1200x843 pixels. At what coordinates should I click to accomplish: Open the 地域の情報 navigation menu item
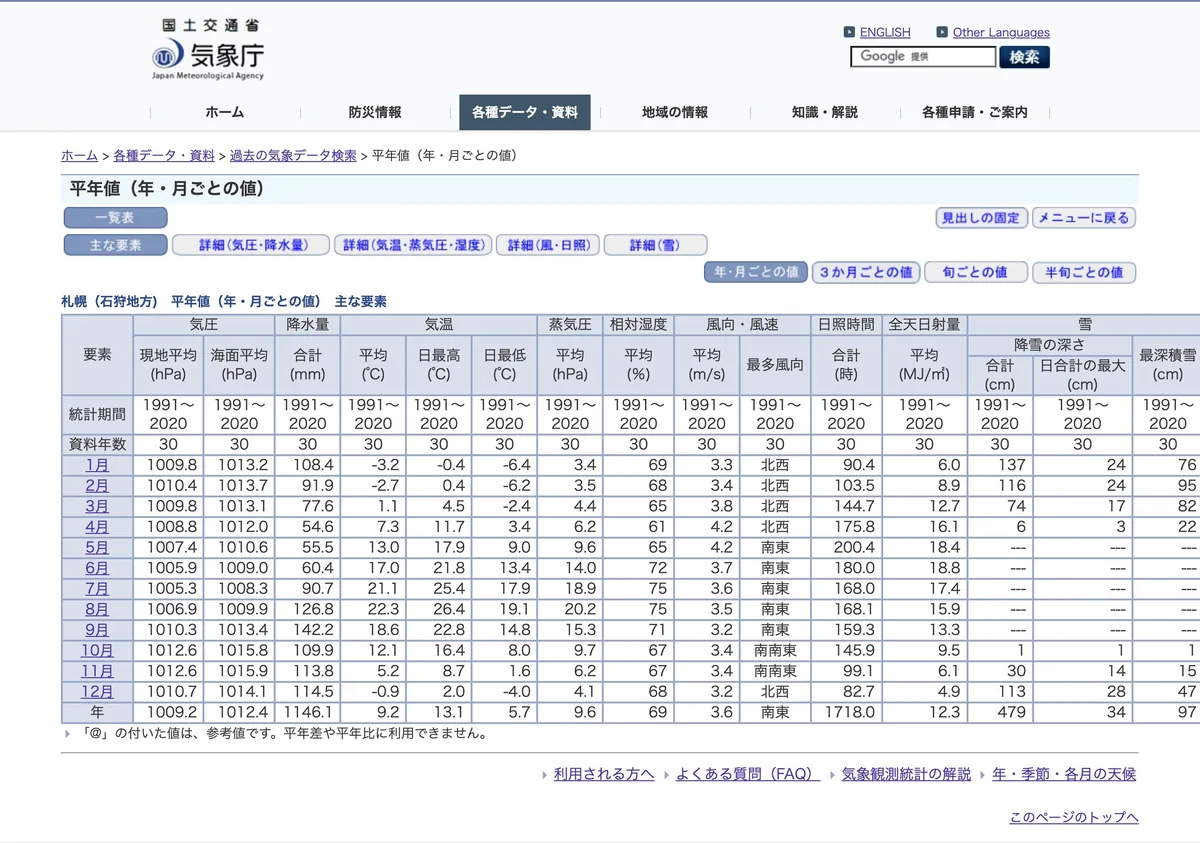pos(675,112)
